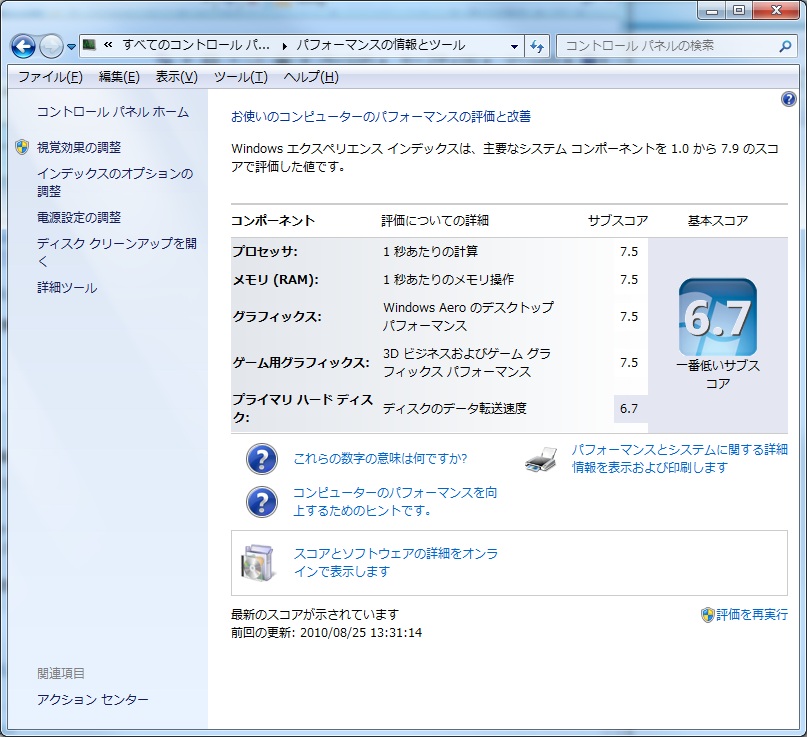
Task: Open スコアとソフトウェアの詳細をオンラインで表示 link
Action: tap(395, 562)
